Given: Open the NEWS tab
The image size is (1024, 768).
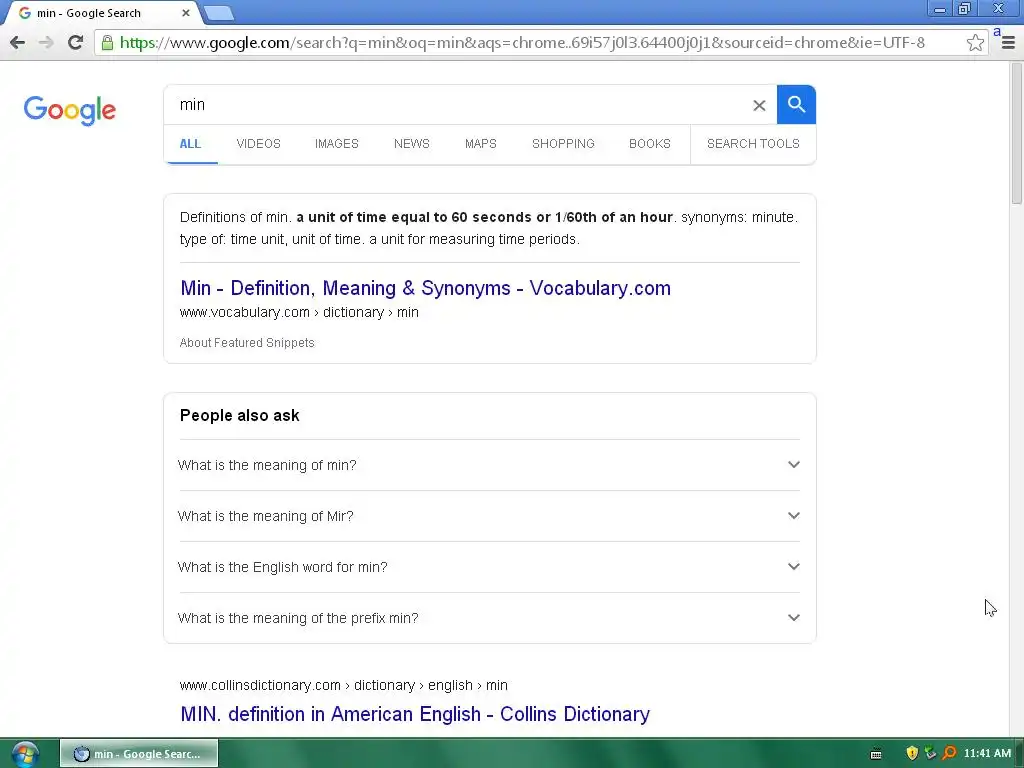Looking at the screenshot, I should click(x=411, y=144).
